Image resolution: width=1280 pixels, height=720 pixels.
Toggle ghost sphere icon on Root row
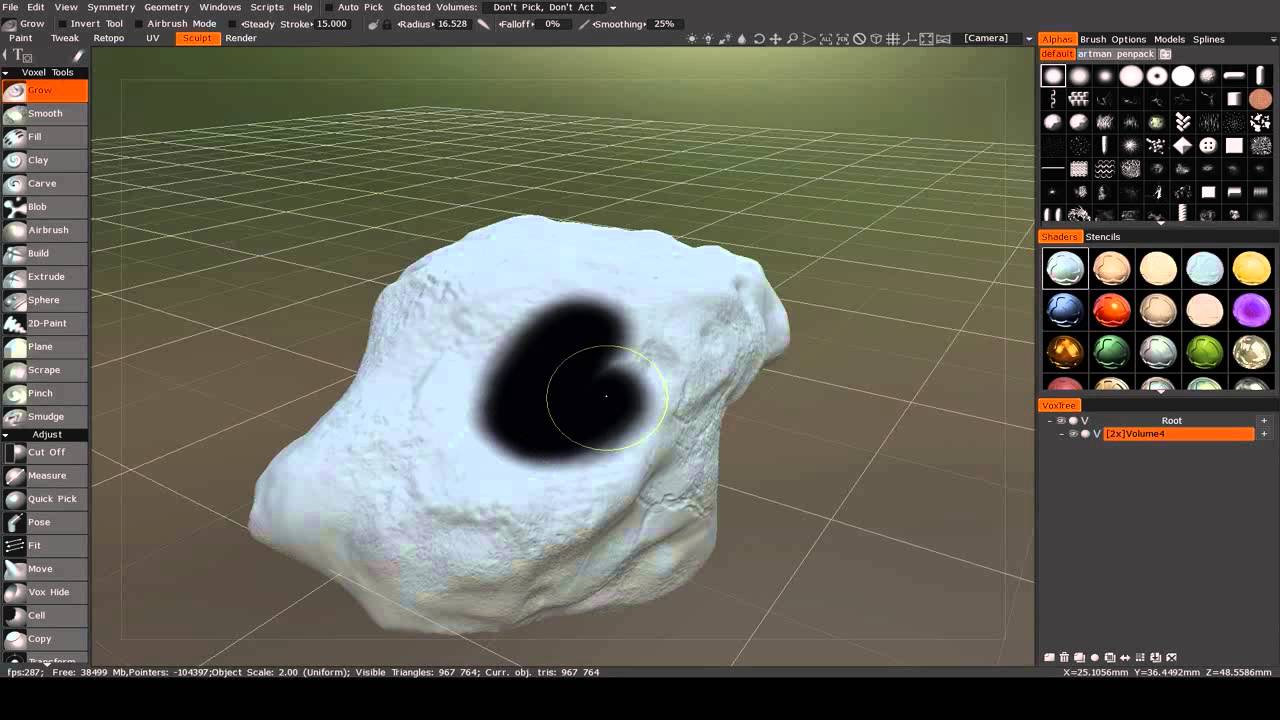pyautogui.click(x=1073, y=421)
